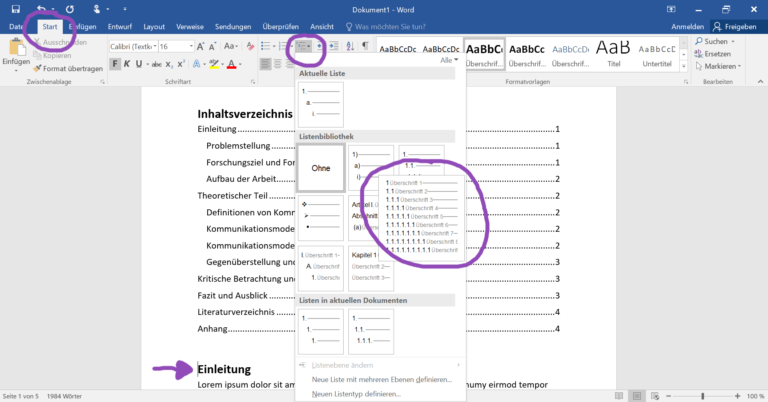Viewport: 768px width, 402px height.
Task: Show paragraph marks with pilcrow icon
Action: click(x=366, y=46)
